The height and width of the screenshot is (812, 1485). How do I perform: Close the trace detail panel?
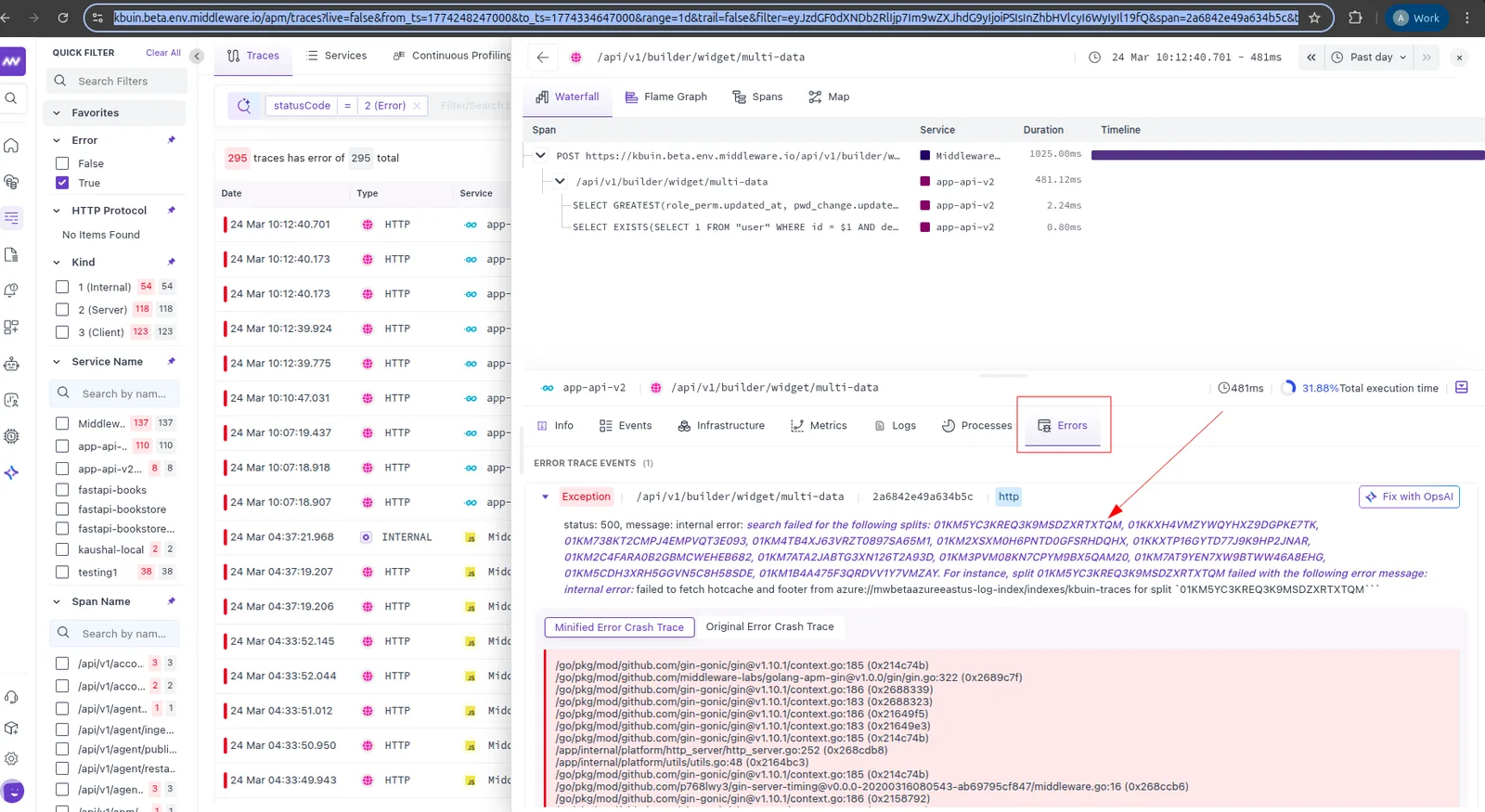pyautogui.click(x=1459, y=58)
